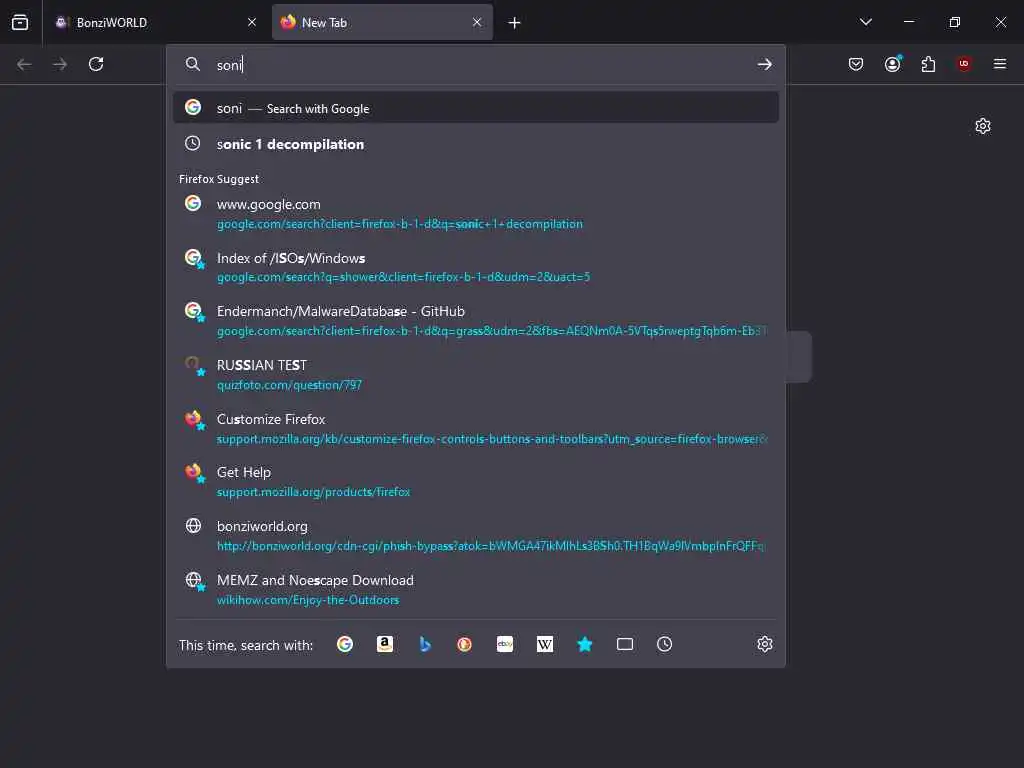The height and width of the screenshot is (768, 1024).
Task: Select the New Tab tab
Action: pos(382,22)
